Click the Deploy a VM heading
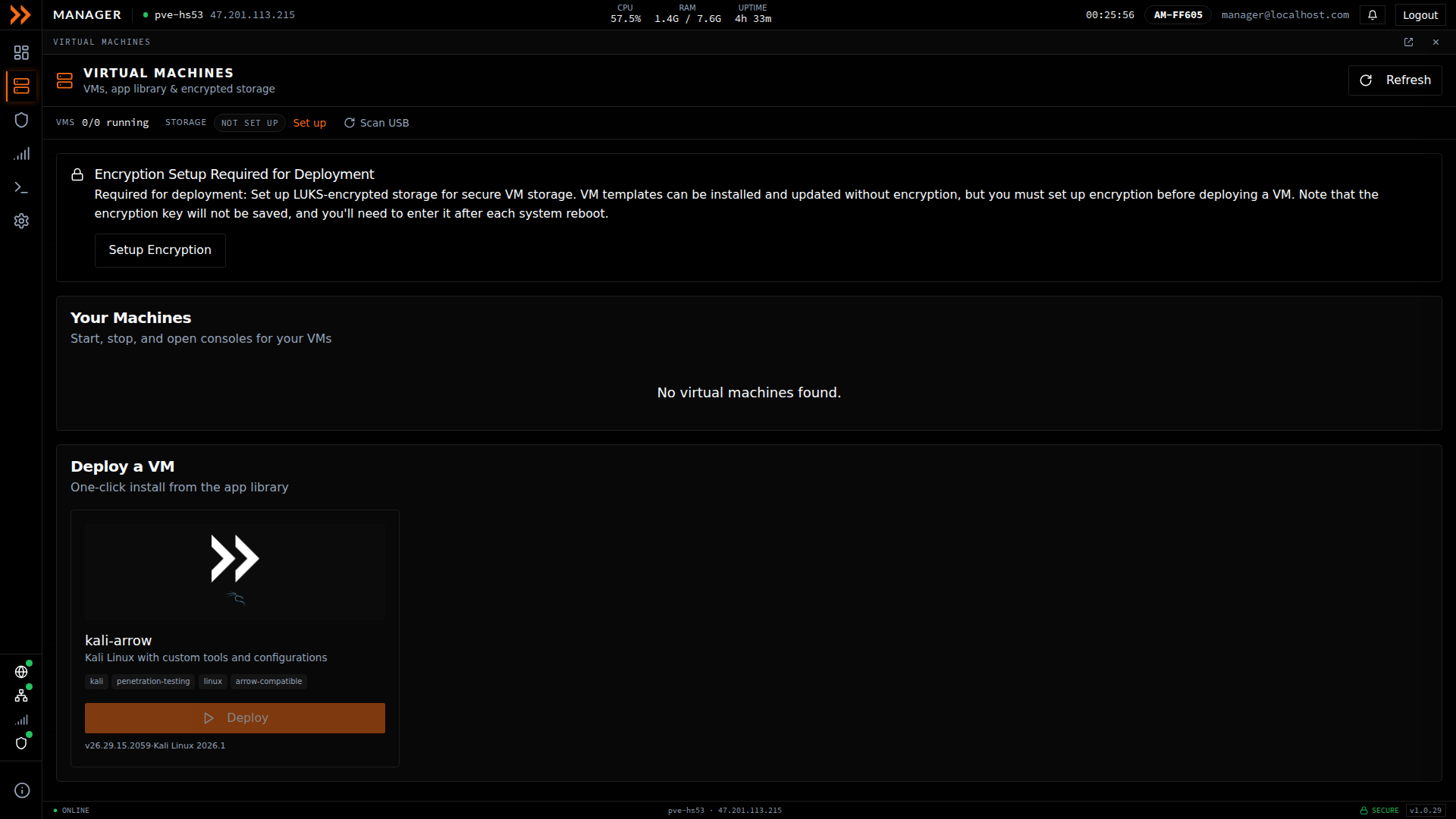1456x819 pixels. pyautogui.click(x=123, y=467)
